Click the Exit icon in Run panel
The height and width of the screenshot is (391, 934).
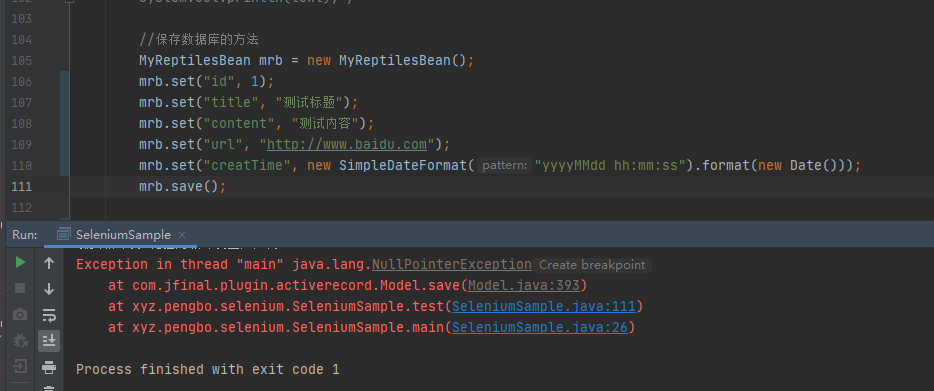point(20,366)
